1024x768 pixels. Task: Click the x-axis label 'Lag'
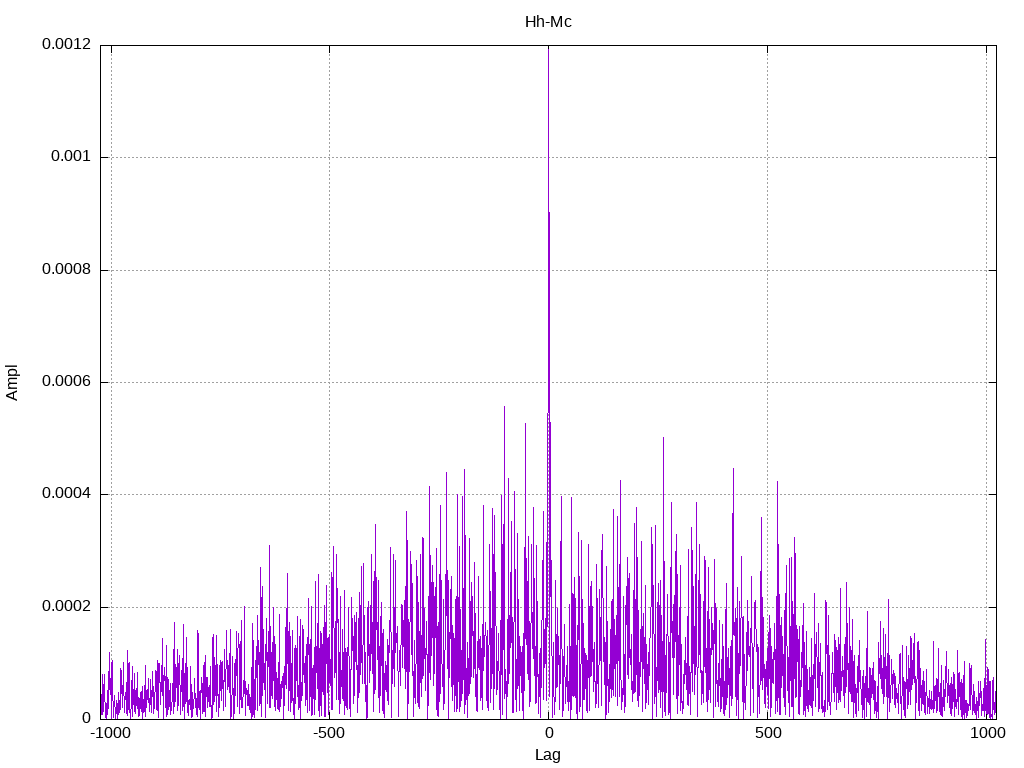point(547,755)
